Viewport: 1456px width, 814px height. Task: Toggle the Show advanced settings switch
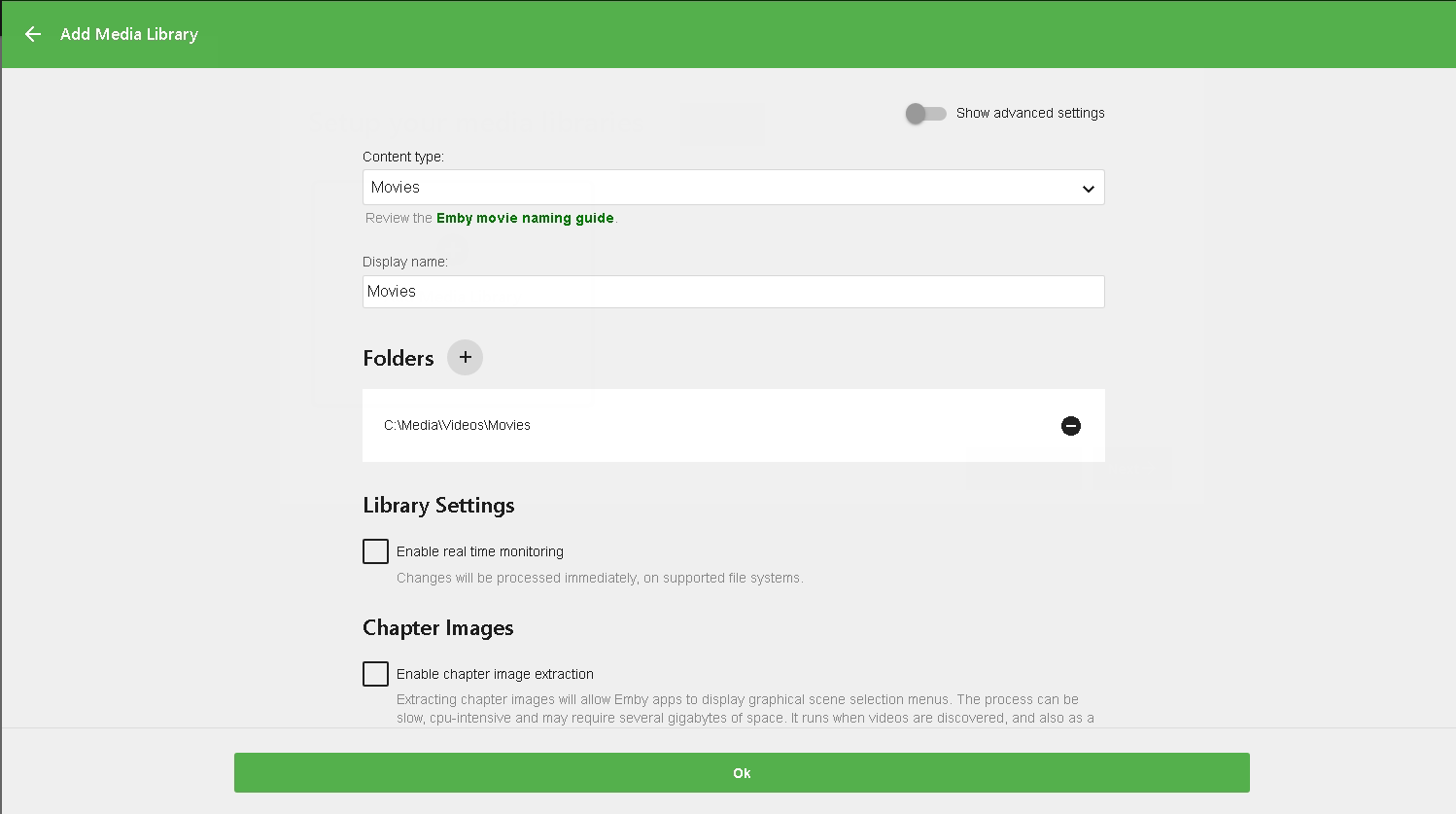(925, 114)
